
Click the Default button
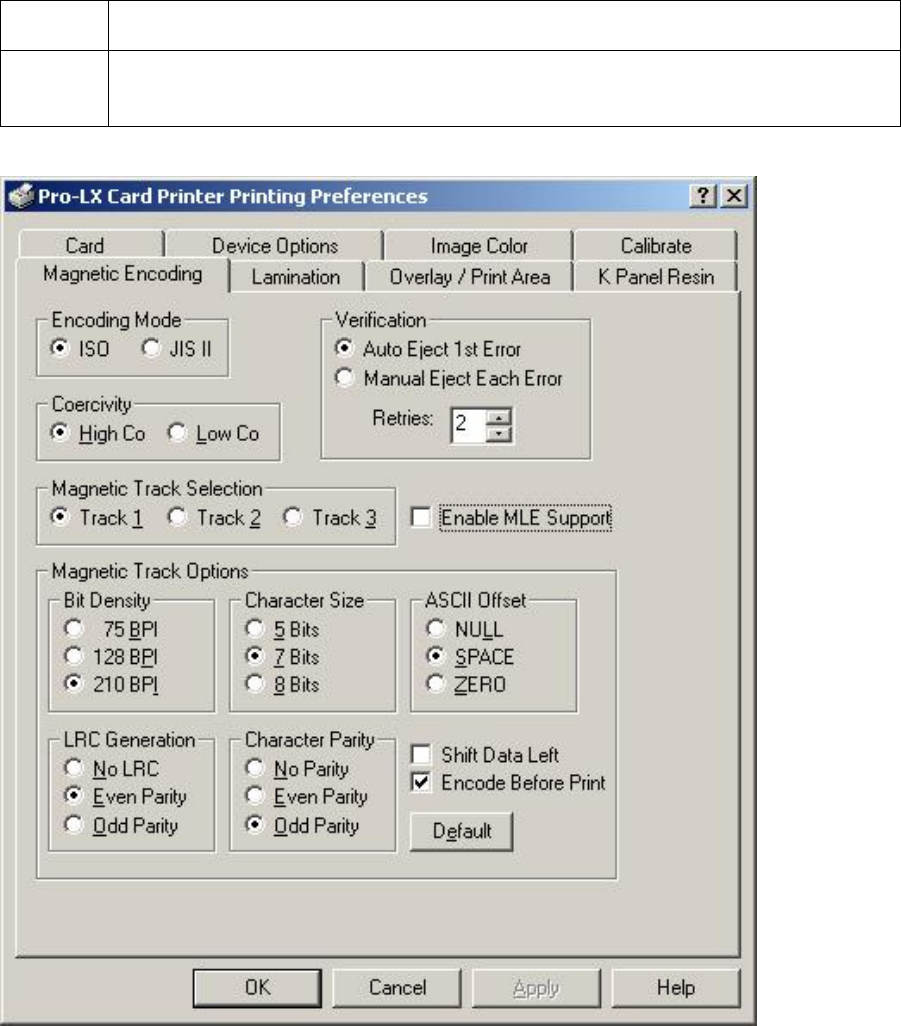[461, 831]
